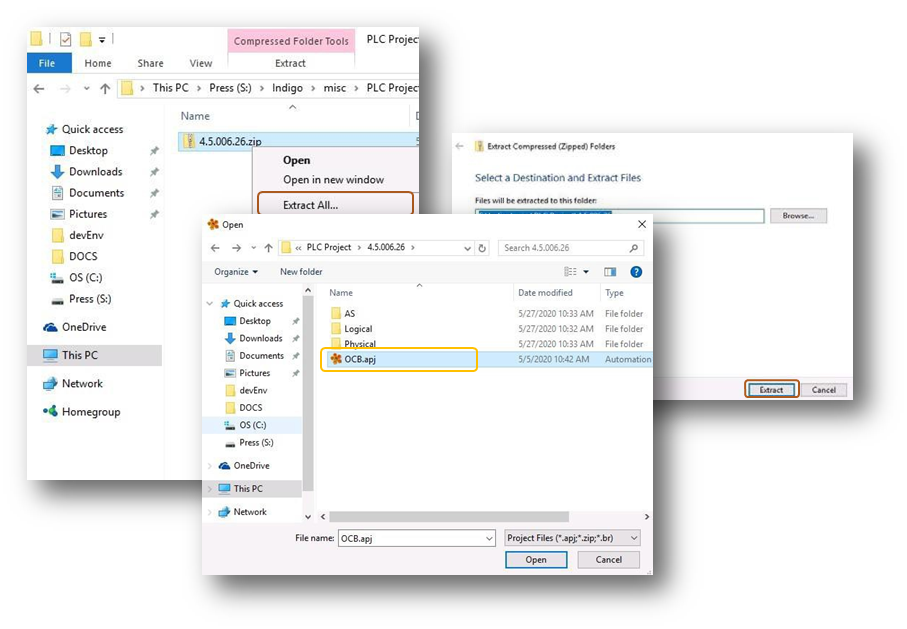Open Project Files type dropdown
907x629 pixels.
(x=572, y=538)
